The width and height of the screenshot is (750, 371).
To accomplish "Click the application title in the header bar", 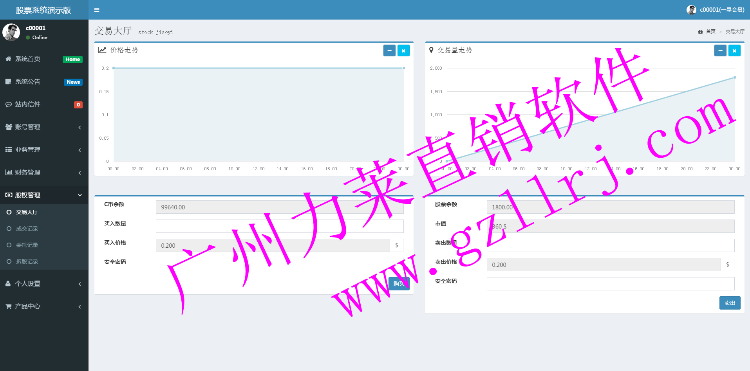I will [x=44, y=10].
